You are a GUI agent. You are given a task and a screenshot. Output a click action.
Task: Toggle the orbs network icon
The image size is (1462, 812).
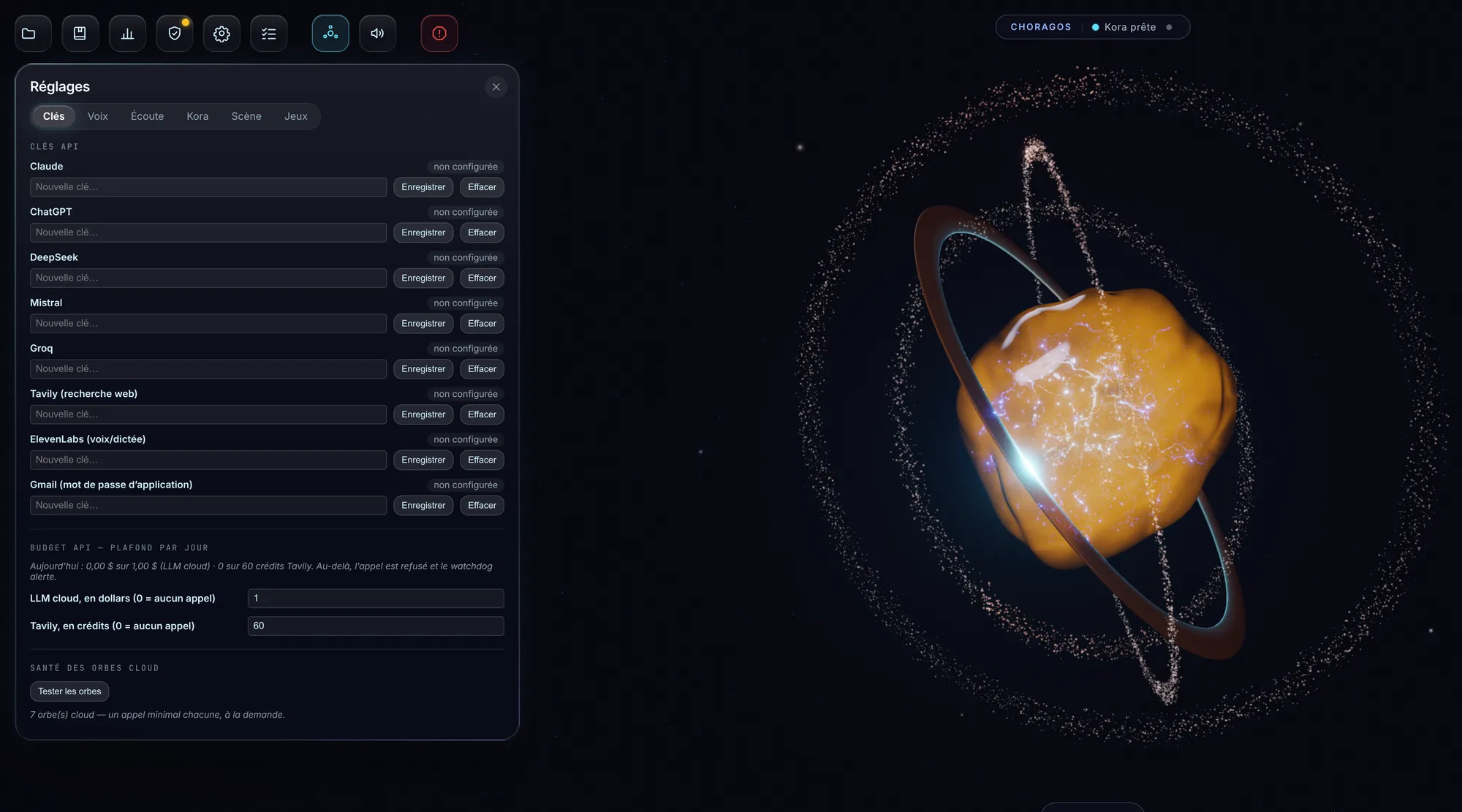tap(330, 33)
